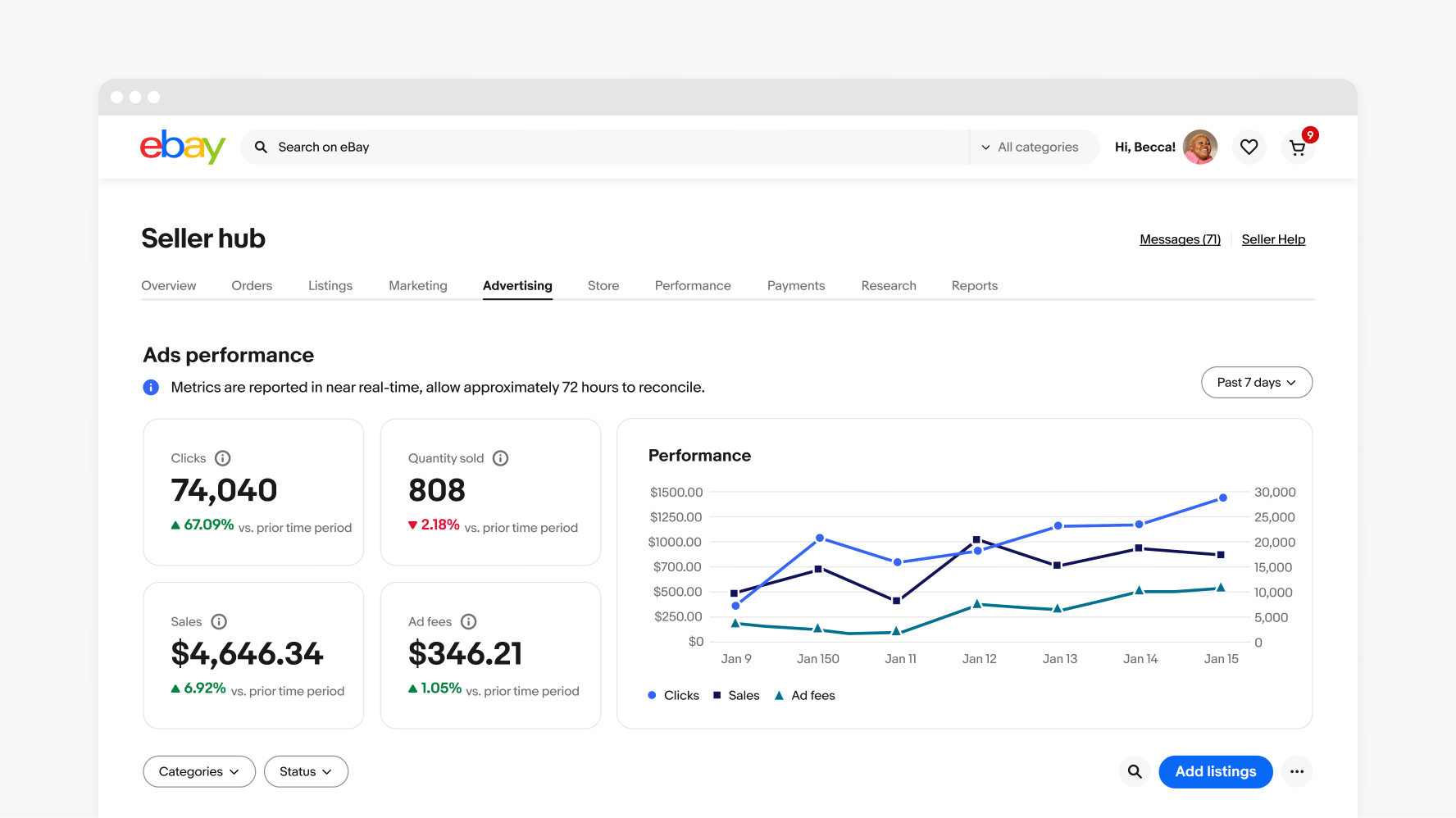
Task: Click the search magnifier near Add listings
Action: coord(1135,771)
